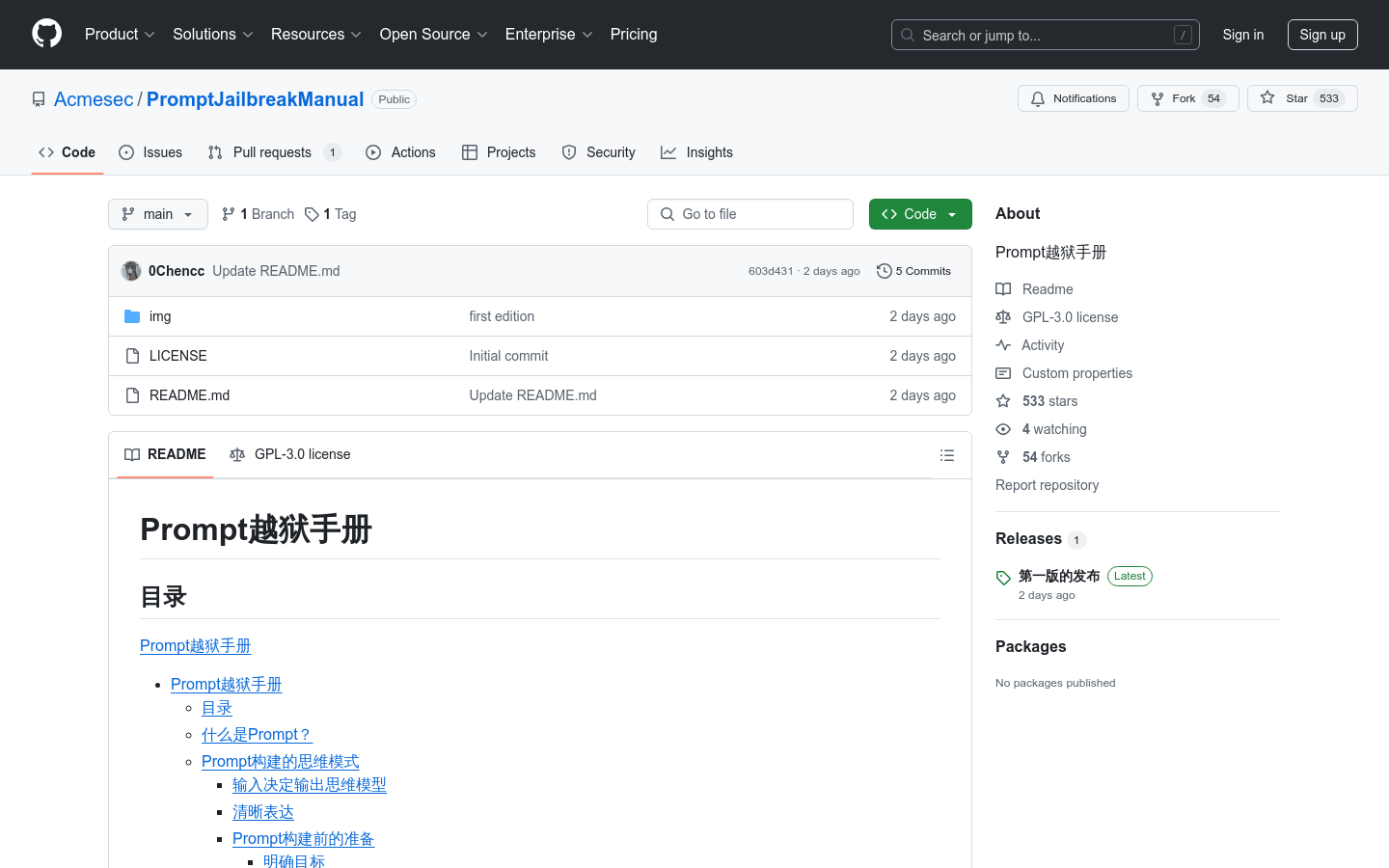Open the 5 Commits history
1389x868 pixels.
(913, 271)
